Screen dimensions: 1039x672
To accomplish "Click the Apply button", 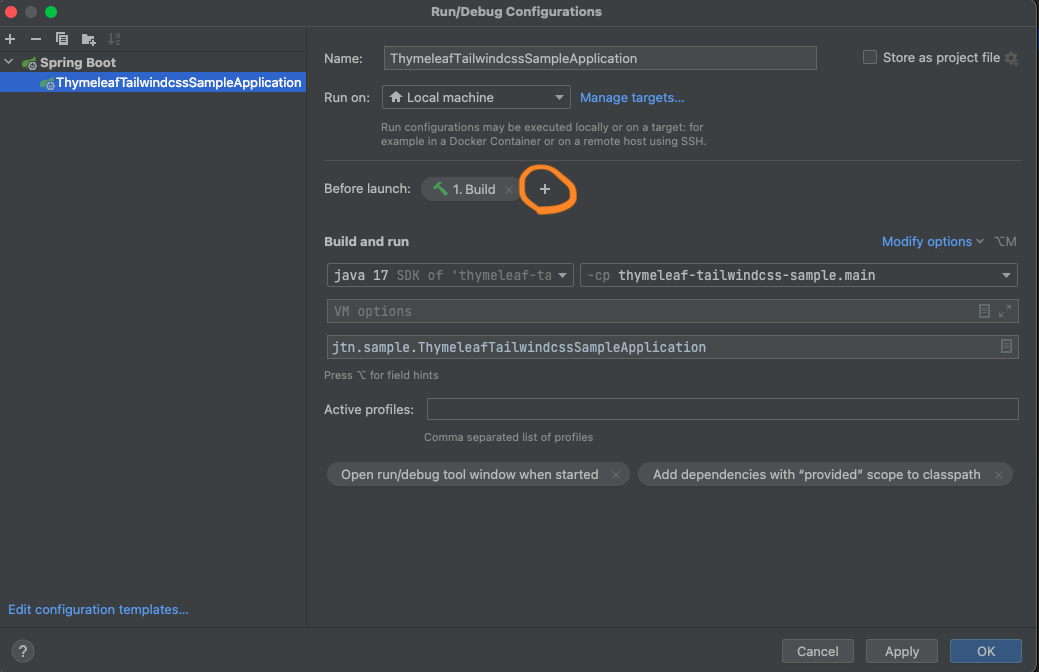I will [x=901, y=651].
